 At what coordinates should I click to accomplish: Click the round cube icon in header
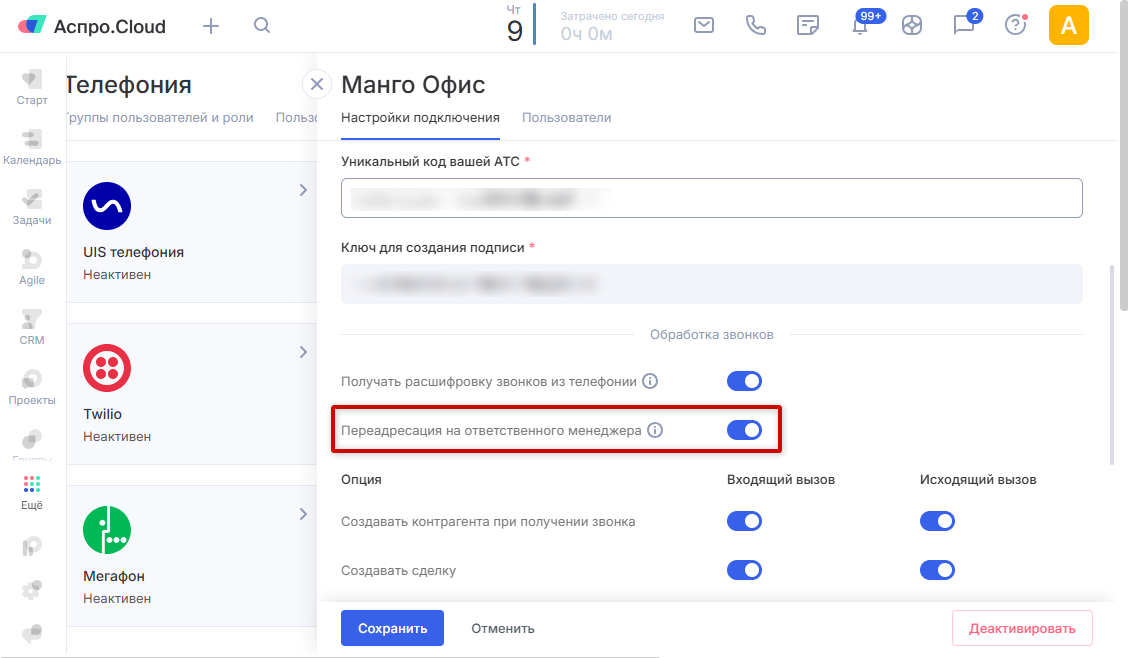911,26
